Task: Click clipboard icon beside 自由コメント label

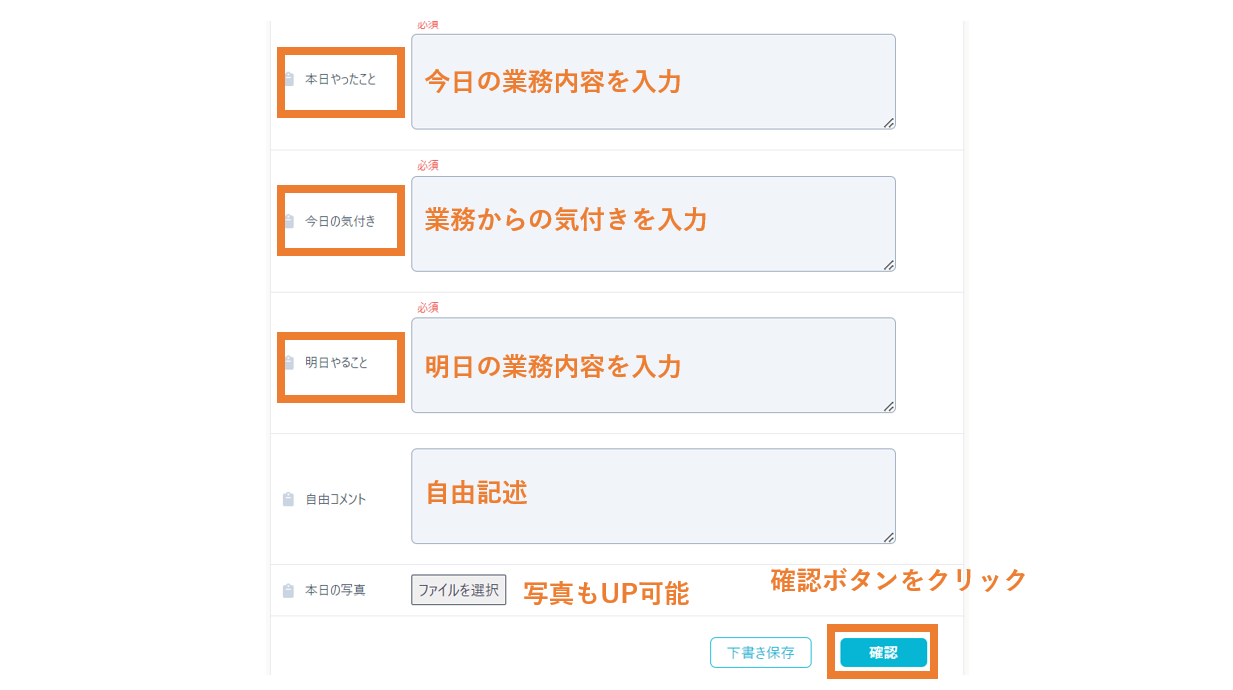Action: point(288,499)
